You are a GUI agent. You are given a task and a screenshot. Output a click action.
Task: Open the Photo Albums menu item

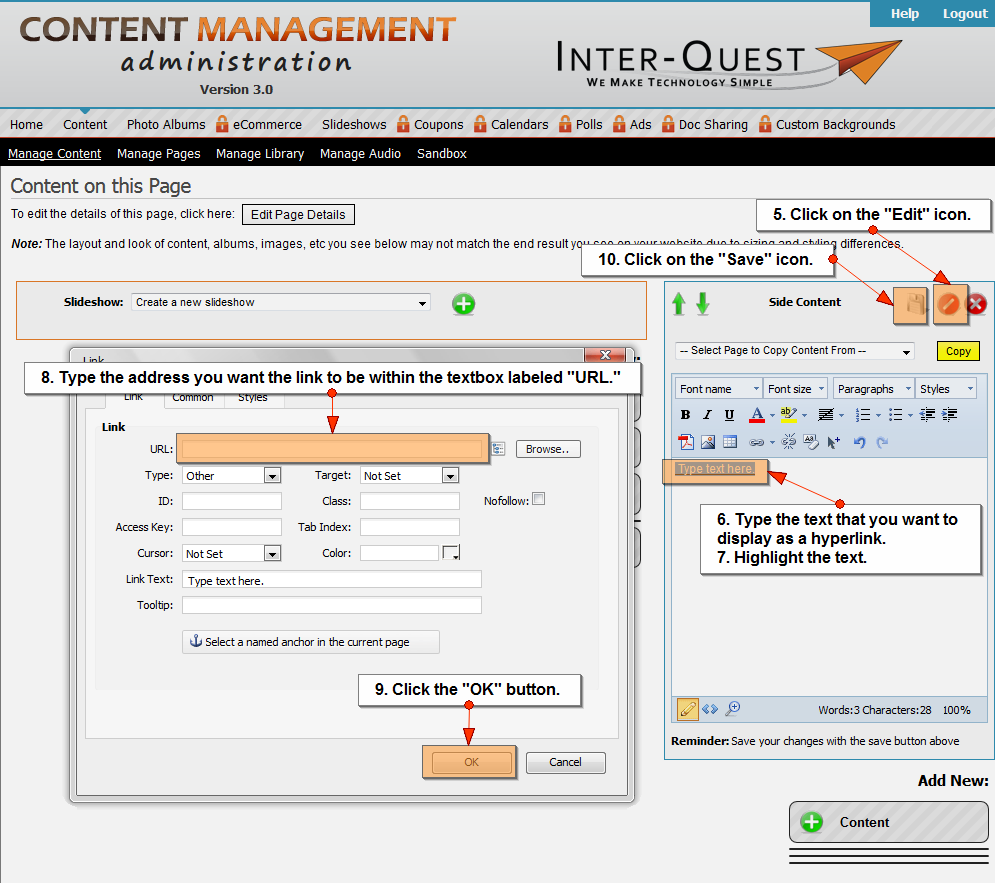(165, 125)
